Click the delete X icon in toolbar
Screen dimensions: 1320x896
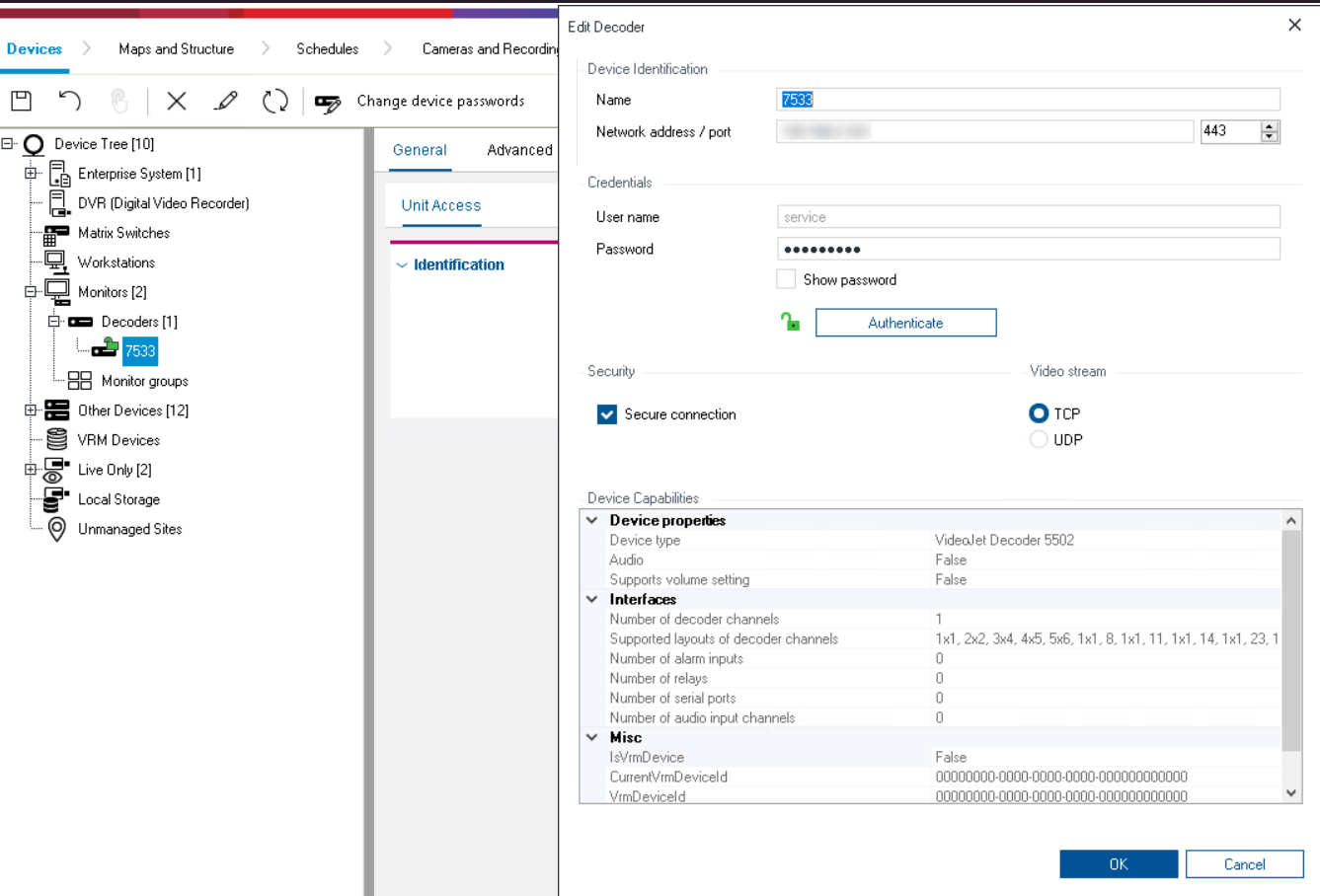click(177, 101)
